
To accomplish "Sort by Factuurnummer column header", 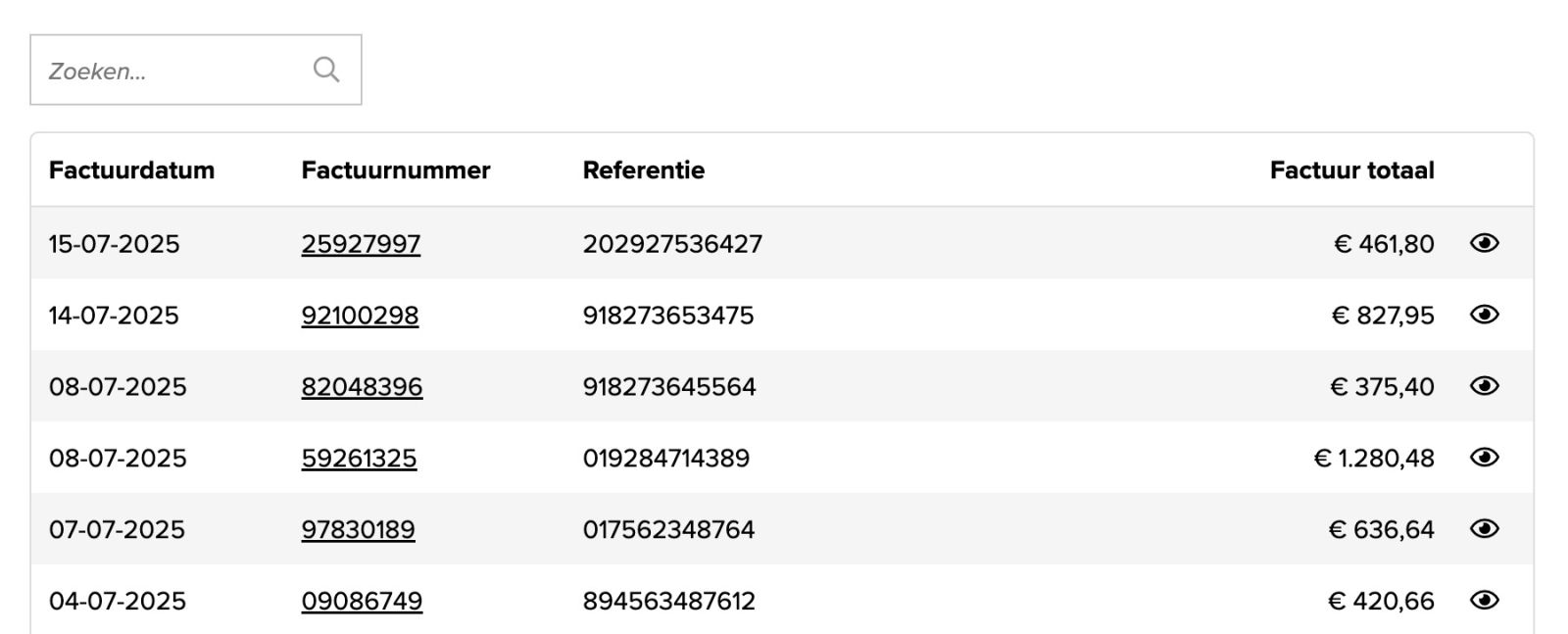I will pyautogui.click(x=395, y=171).
